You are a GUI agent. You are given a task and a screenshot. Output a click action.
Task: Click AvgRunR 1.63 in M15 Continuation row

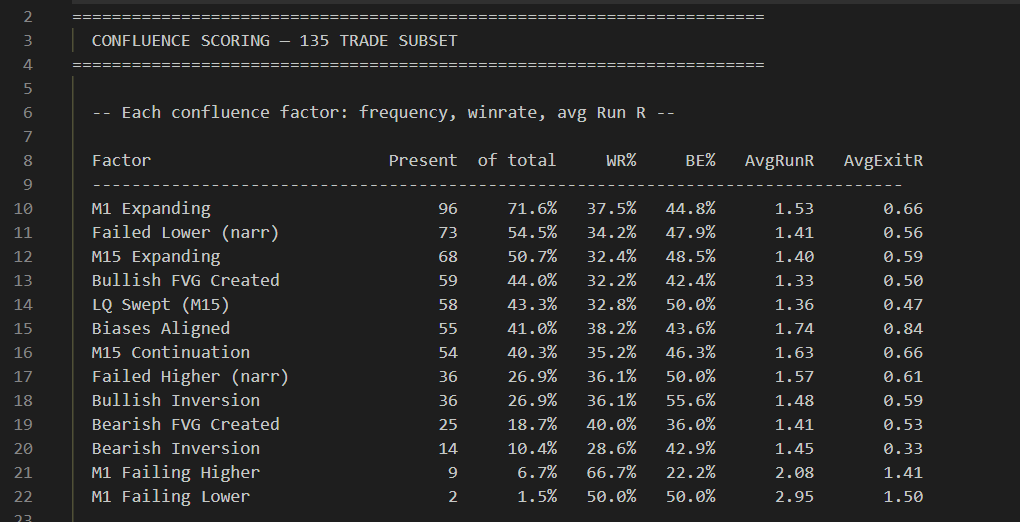(794, 353)
